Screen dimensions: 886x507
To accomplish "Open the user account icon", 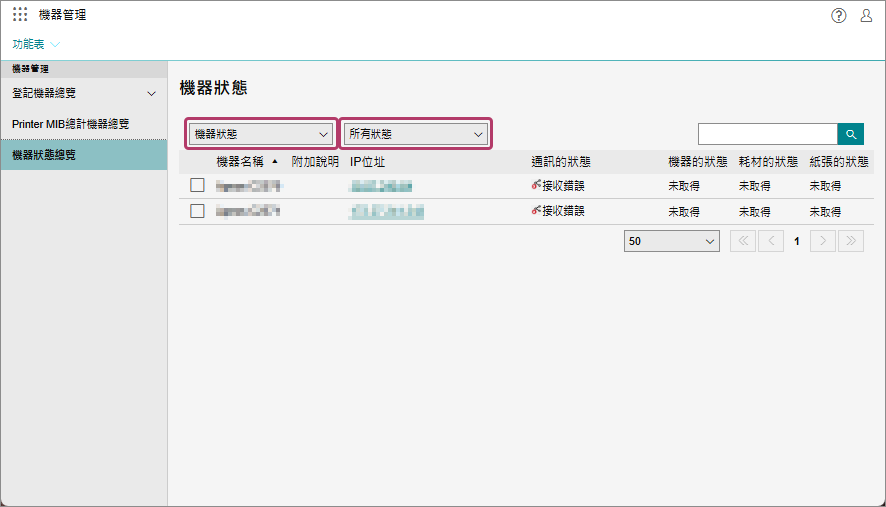I will [x=866, y=15].
